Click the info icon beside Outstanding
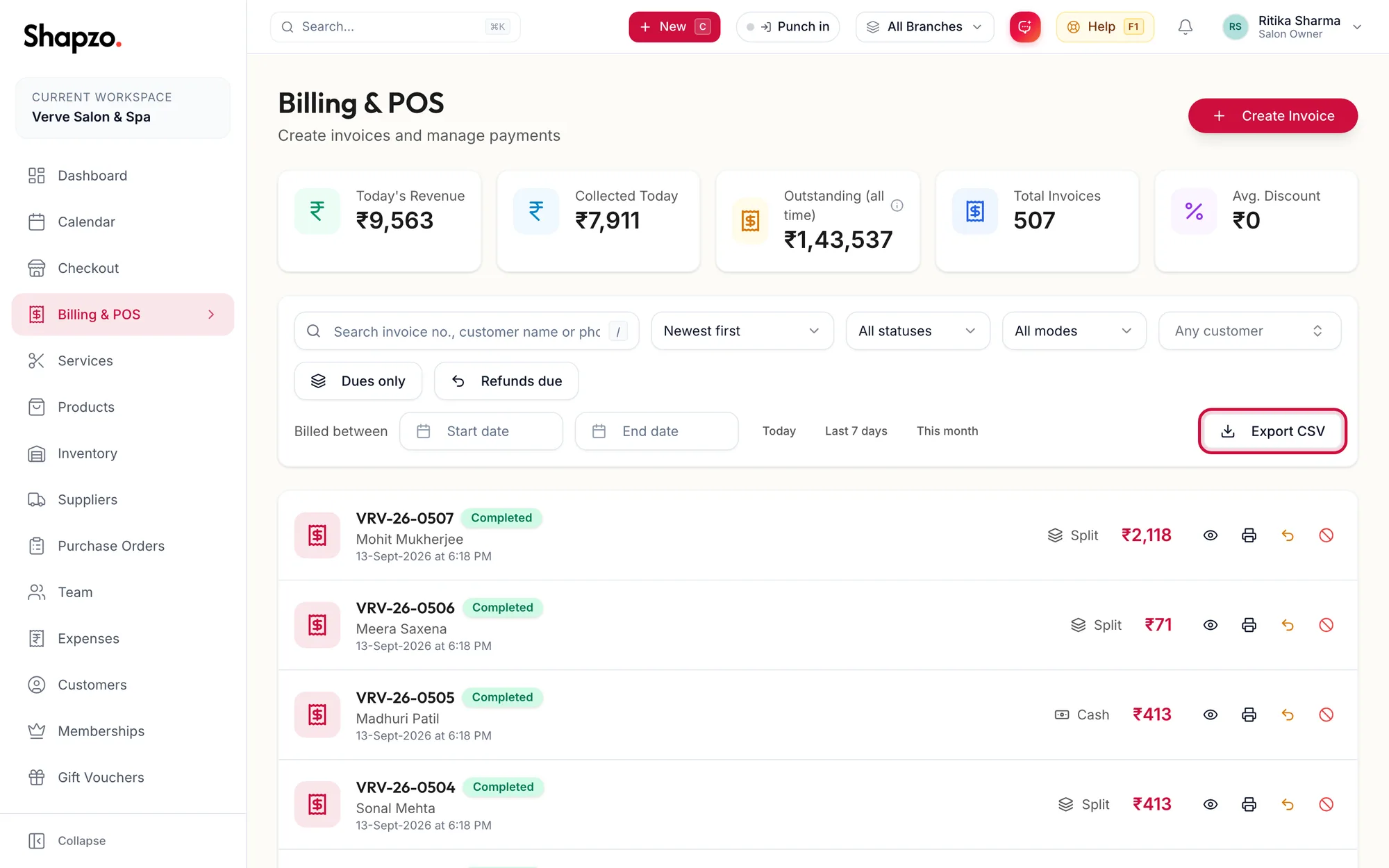Viewport: 1389px width, 868px height. click(897, 206)
